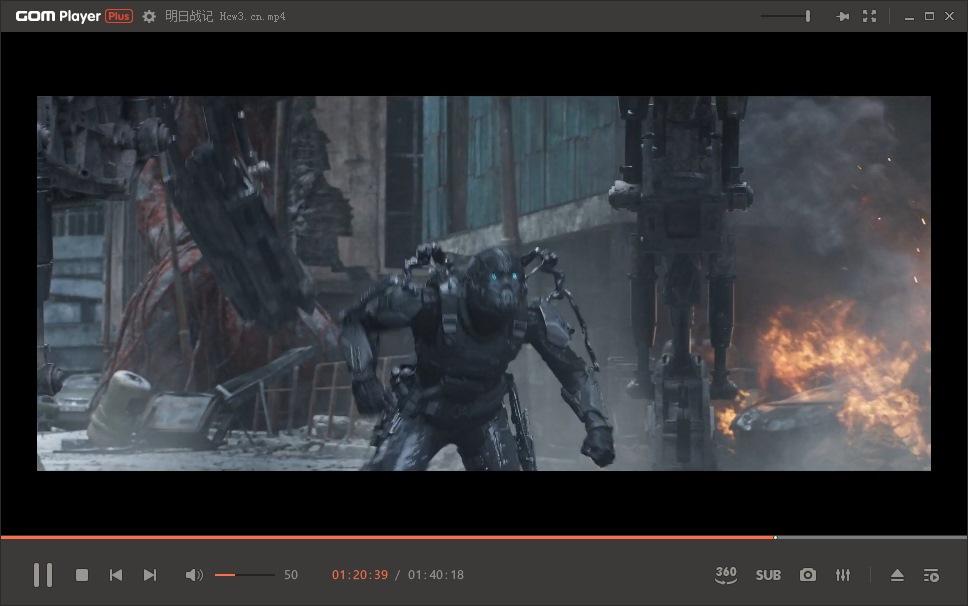
Task: Skip to the next track
Action: coord(150,575)
